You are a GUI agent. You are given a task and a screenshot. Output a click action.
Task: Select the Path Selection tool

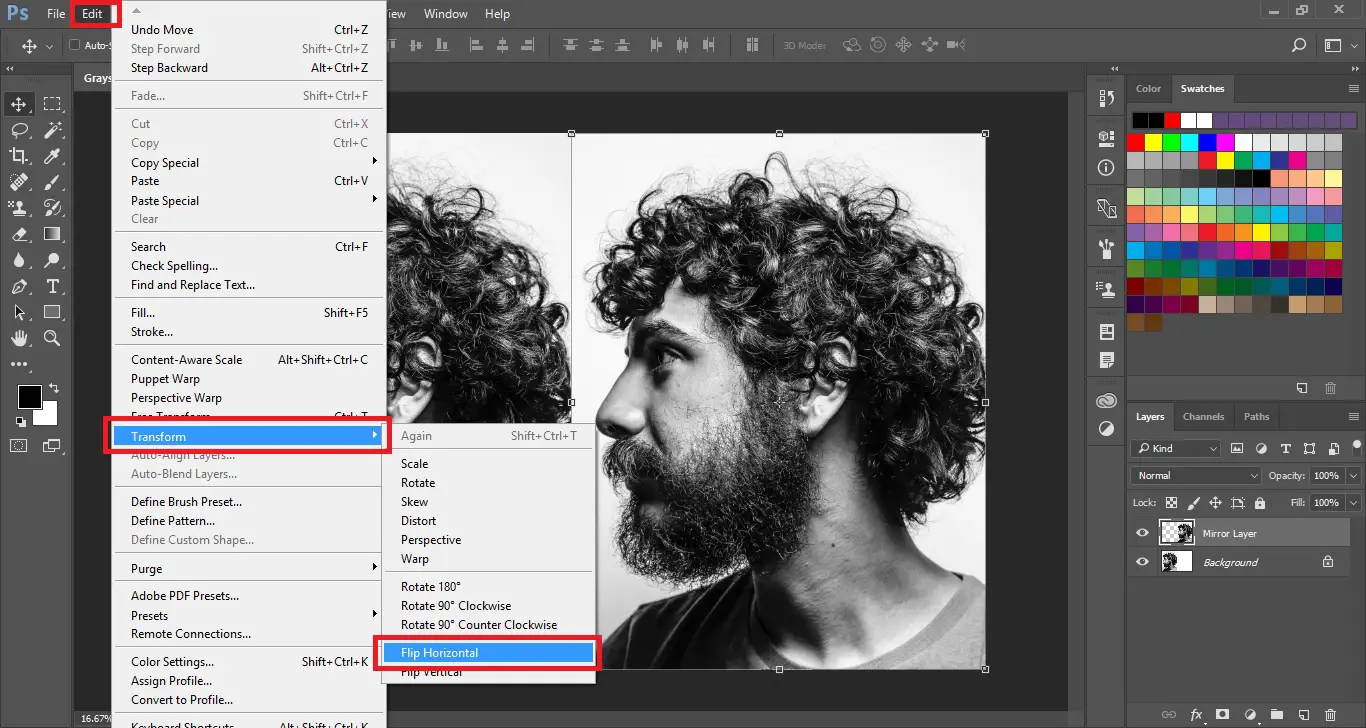pyautogui.click(x=18, y=312)
